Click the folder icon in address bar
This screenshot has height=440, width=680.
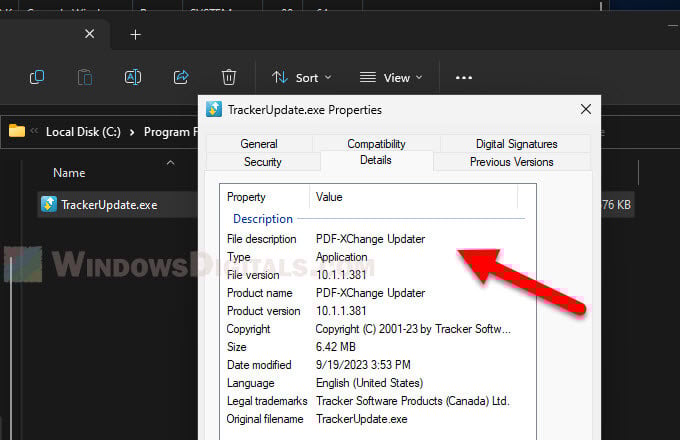coord(17,131)
